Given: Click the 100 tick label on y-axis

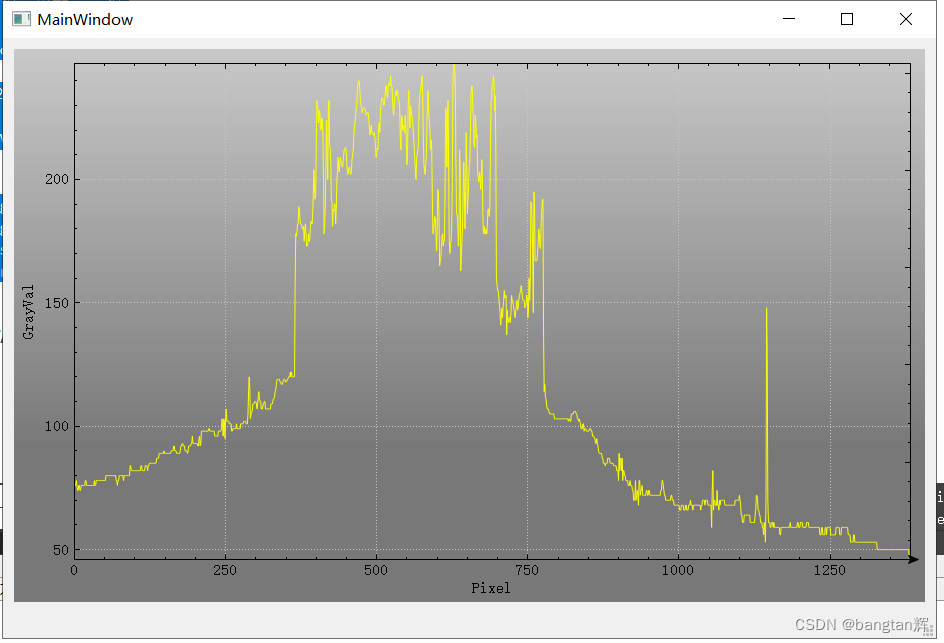Looking at the screenshot, I should point(57,426).
